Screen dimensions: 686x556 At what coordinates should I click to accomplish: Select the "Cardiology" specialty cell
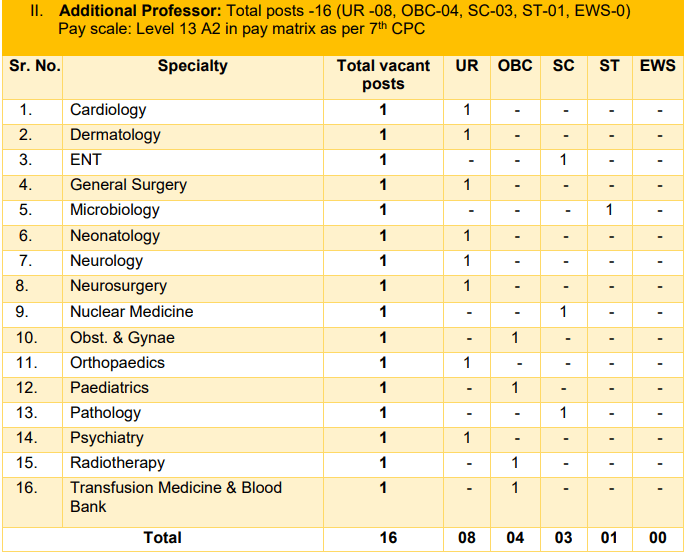click(x=108, y=110)
